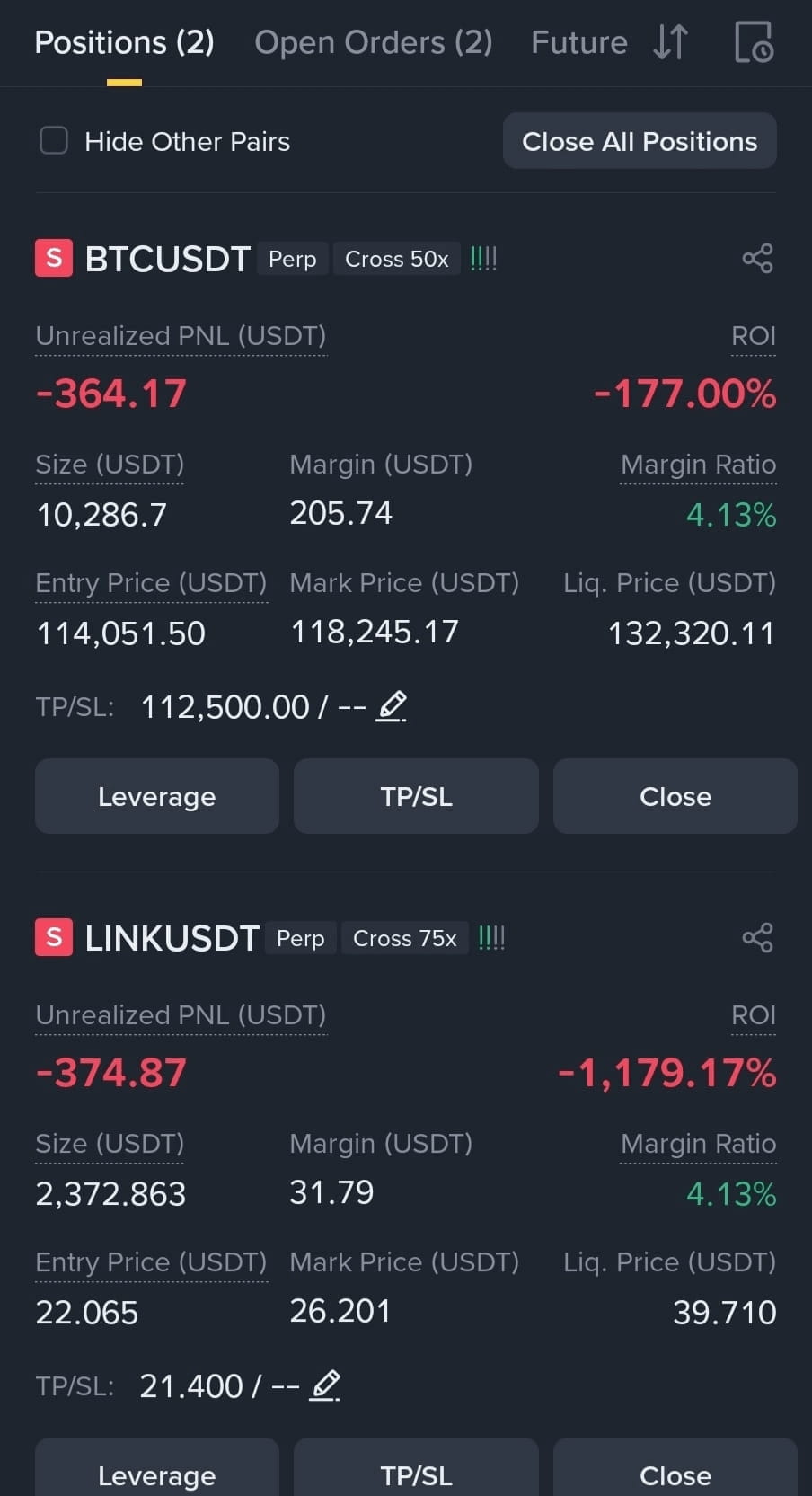Close the BTCUSDT position
The width and height of the screenshot is (812, 1496).
675,796
